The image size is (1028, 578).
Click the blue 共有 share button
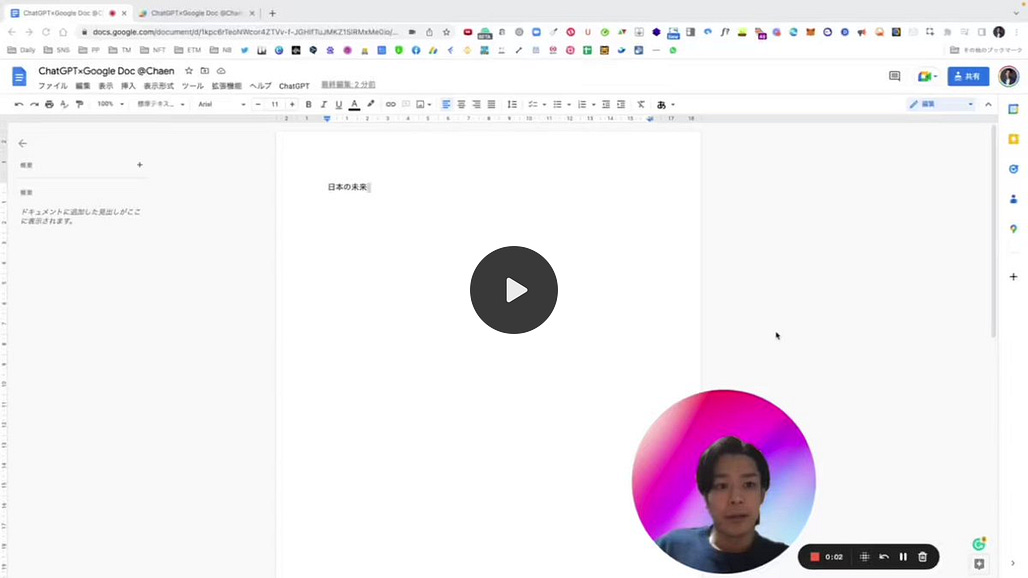(968, 76)
